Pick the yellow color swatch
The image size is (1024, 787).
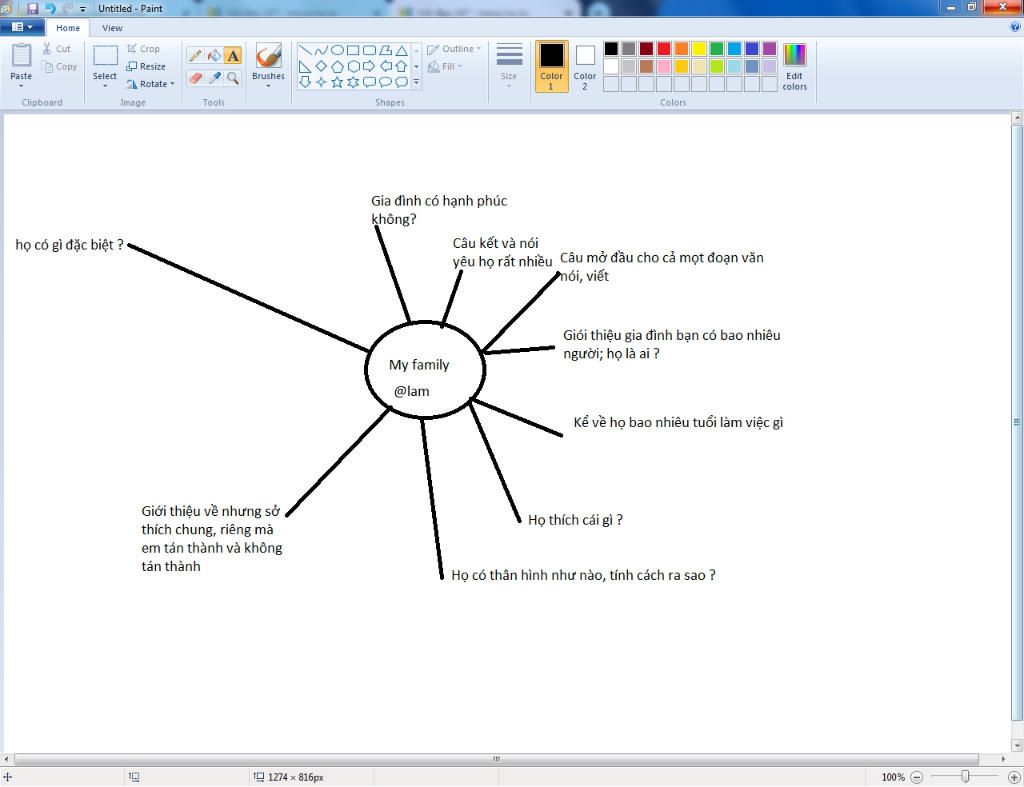pos(699,48)
